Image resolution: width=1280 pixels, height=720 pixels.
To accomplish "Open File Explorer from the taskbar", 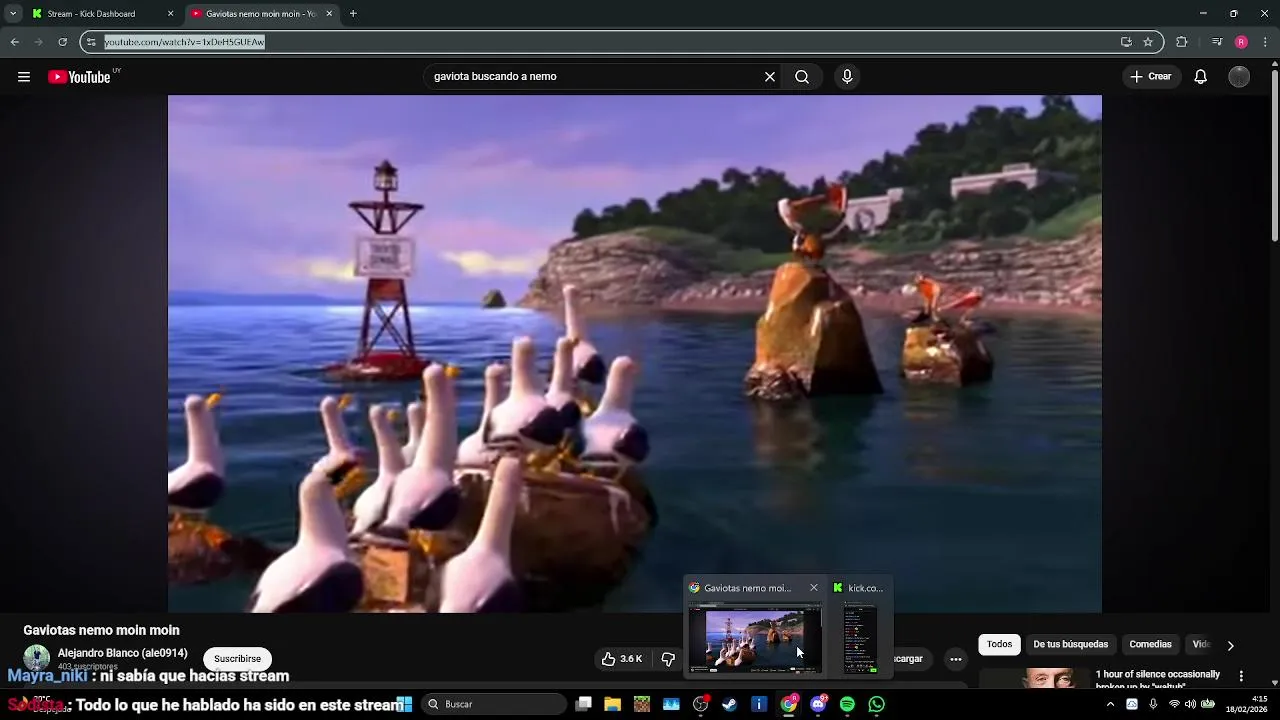I will (612, 704).
